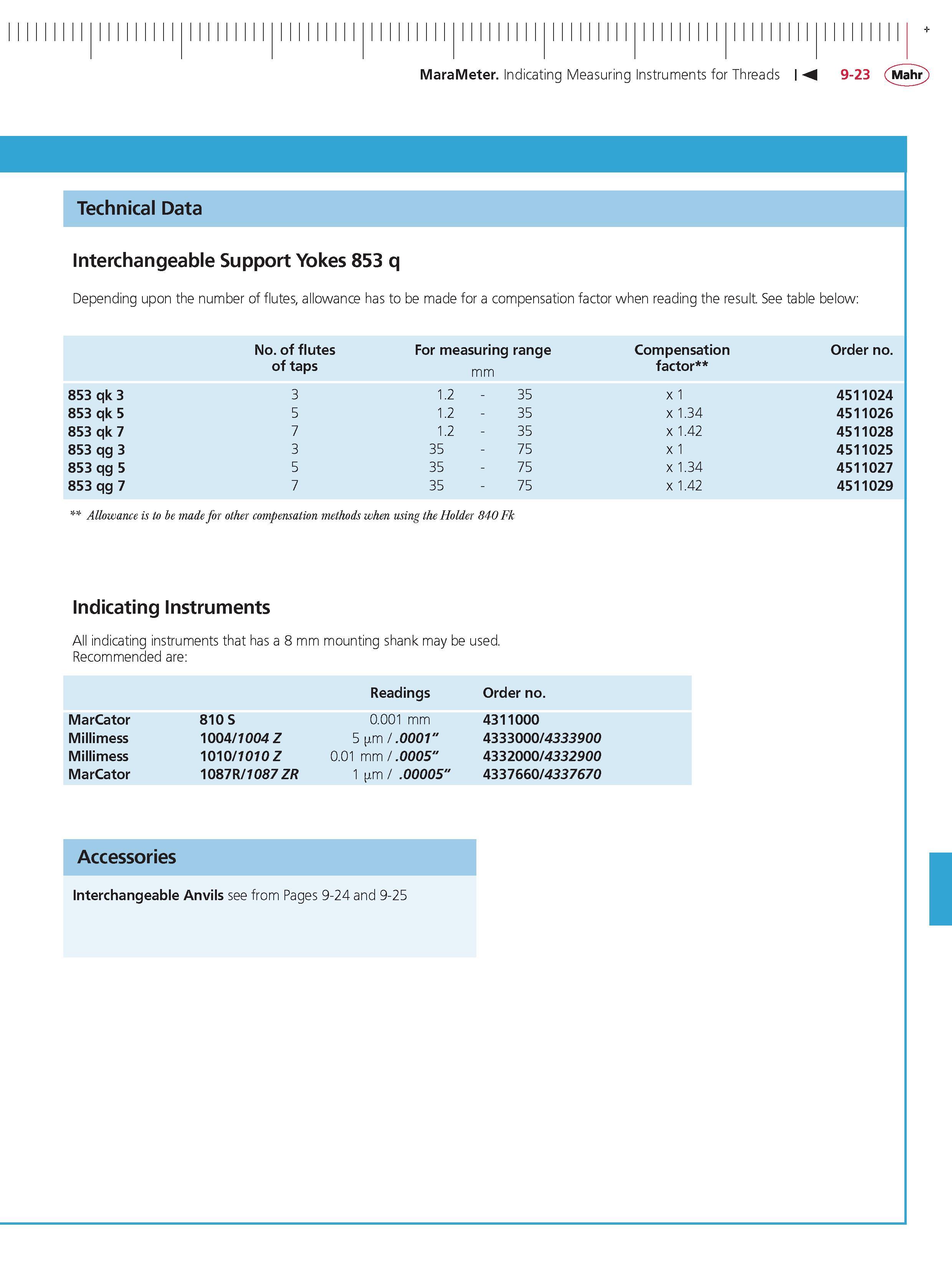The width and height of the screenshot is (952, 1270).
Task: Click the Indicating Instruments heading
Action: 171,608
